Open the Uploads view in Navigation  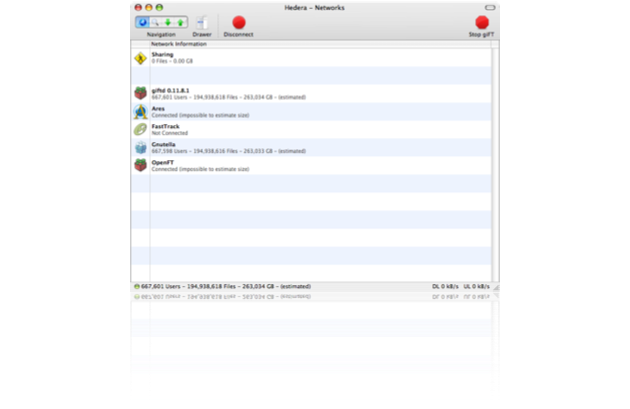pos(181,21)
